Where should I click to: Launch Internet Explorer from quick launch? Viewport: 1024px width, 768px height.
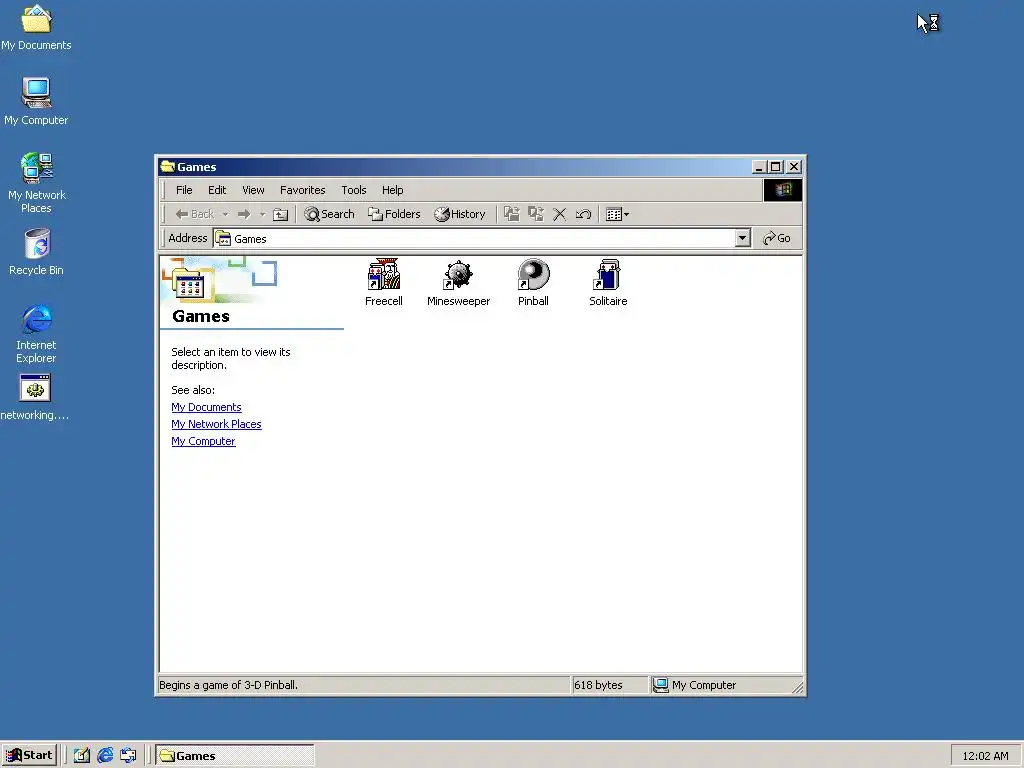point(104,756)
